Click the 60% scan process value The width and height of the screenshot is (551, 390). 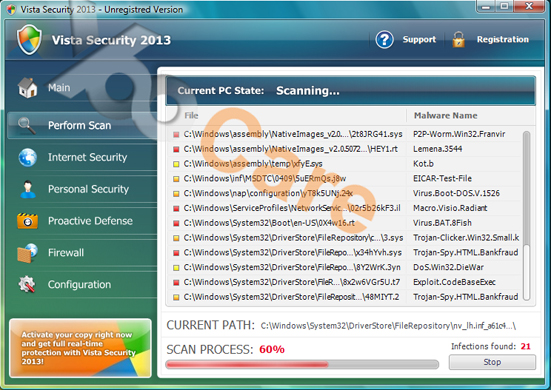tap(272, 349)
